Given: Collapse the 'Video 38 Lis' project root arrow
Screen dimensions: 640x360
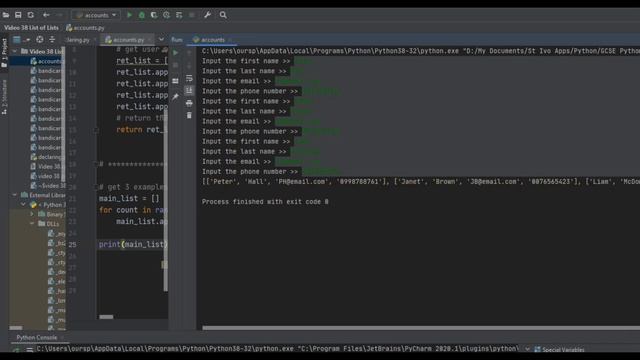Looking at the screenshot, I should pos(15,51).
